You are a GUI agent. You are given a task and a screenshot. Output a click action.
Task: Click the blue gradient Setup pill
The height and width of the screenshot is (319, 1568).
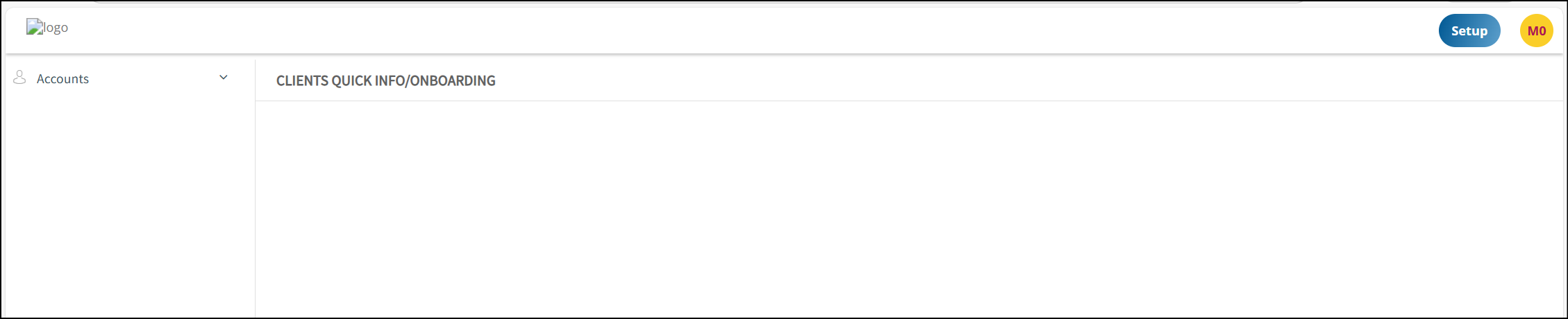pyautogui.click(x=1469, y=31)
